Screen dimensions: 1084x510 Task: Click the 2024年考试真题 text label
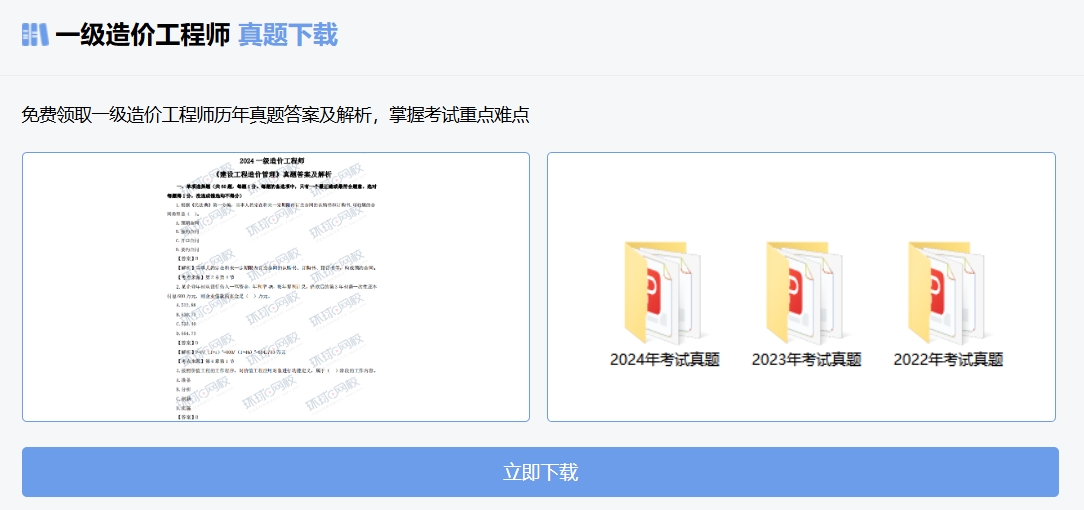tap(665, 360)
